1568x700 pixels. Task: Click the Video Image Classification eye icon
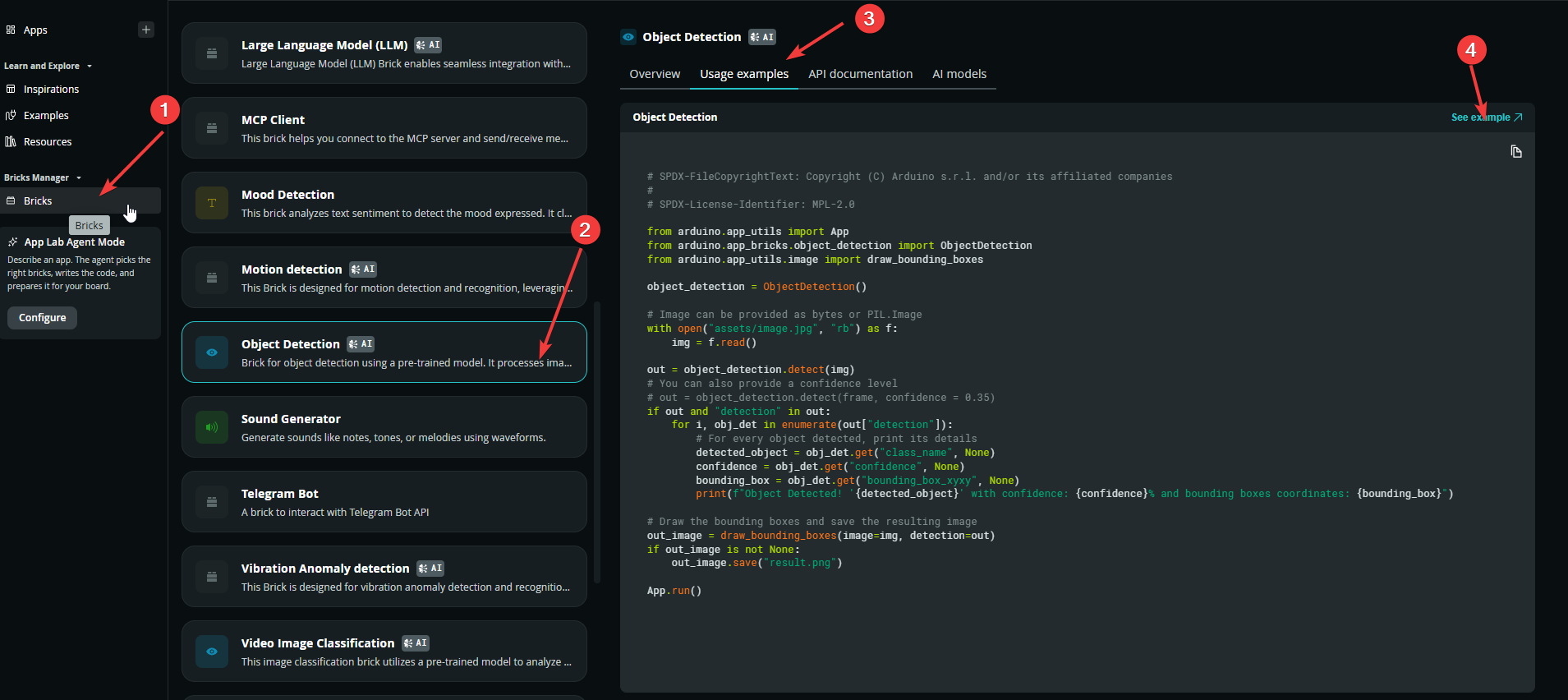(212, 652)
